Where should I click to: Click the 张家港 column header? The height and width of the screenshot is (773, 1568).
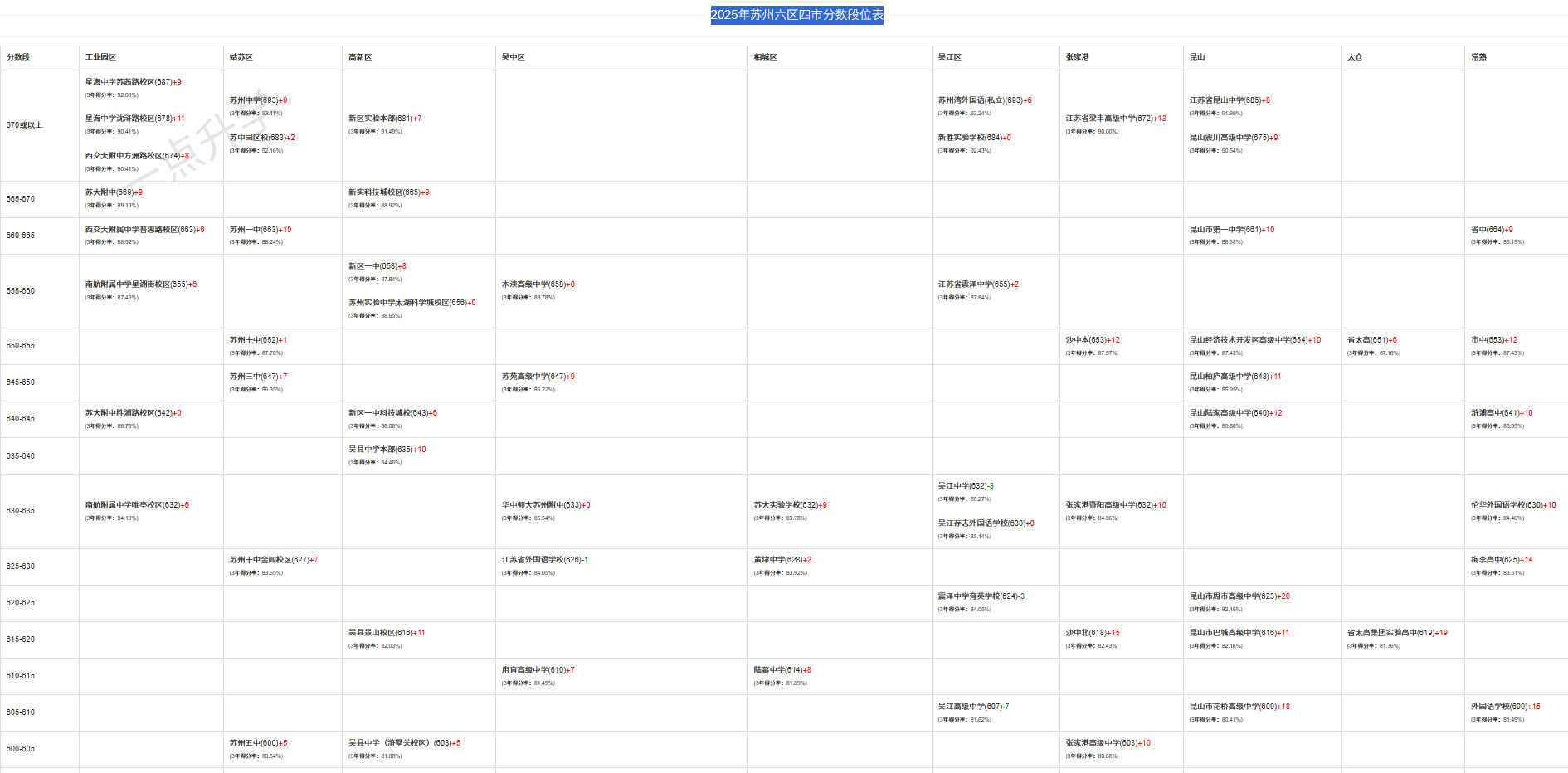(1077, 57)
